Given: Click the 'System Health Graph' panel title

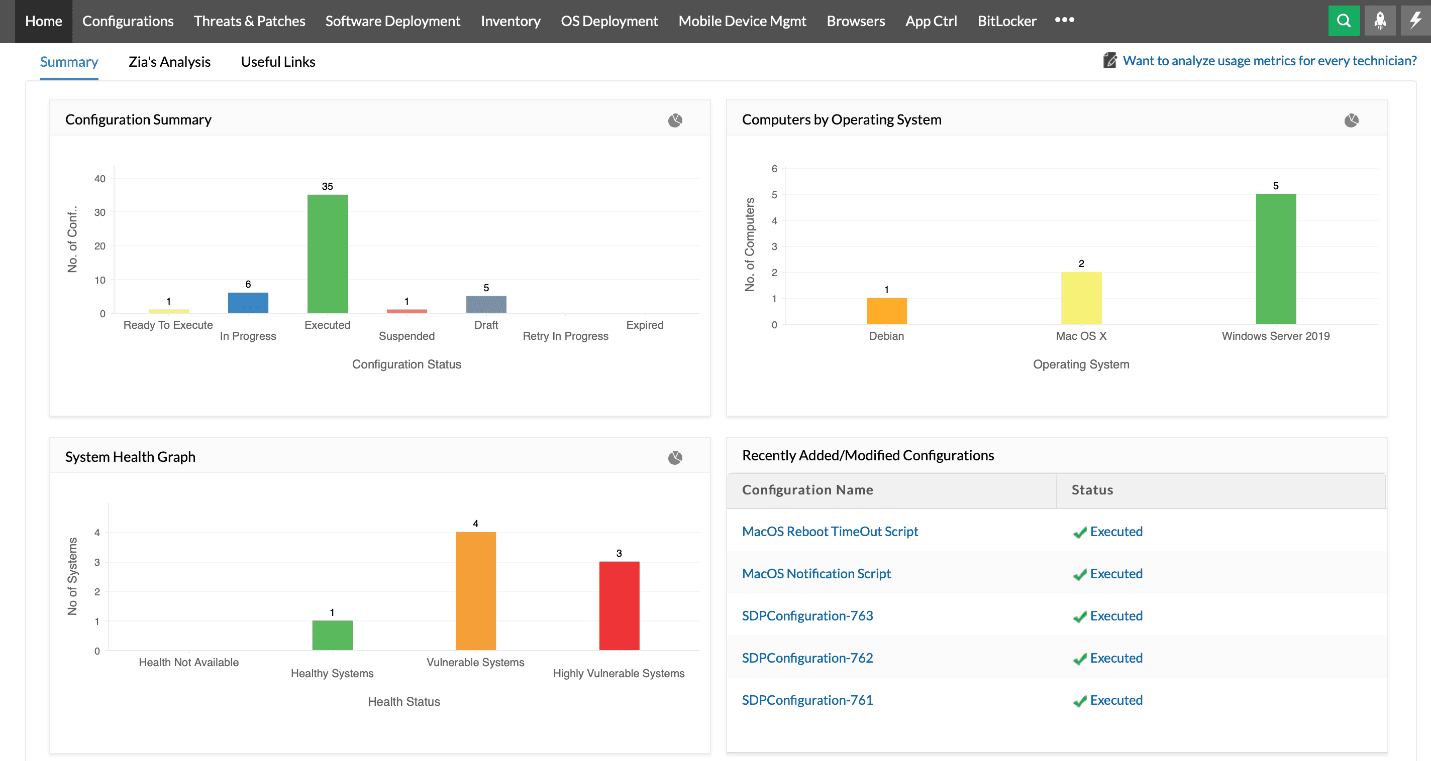Looking at the screenshot, I should pyautogui.click(x=130, y=457).
